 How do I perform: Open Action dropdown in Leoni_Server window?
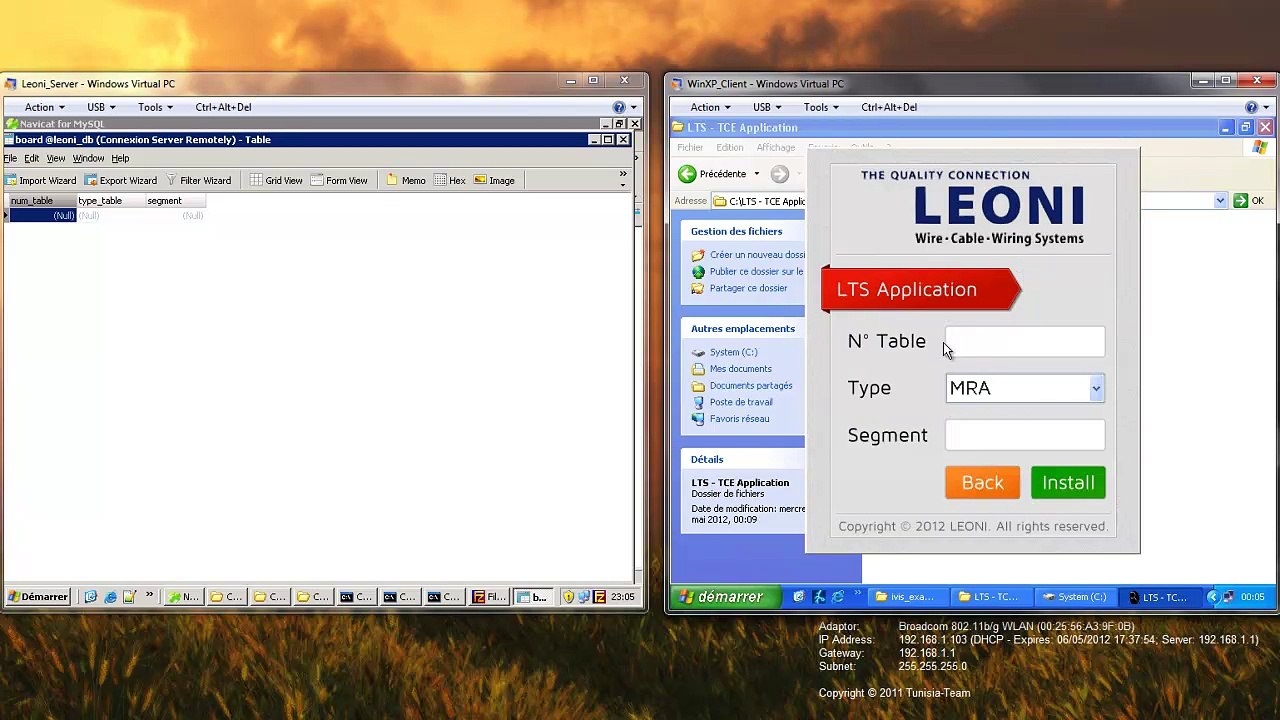44,107
